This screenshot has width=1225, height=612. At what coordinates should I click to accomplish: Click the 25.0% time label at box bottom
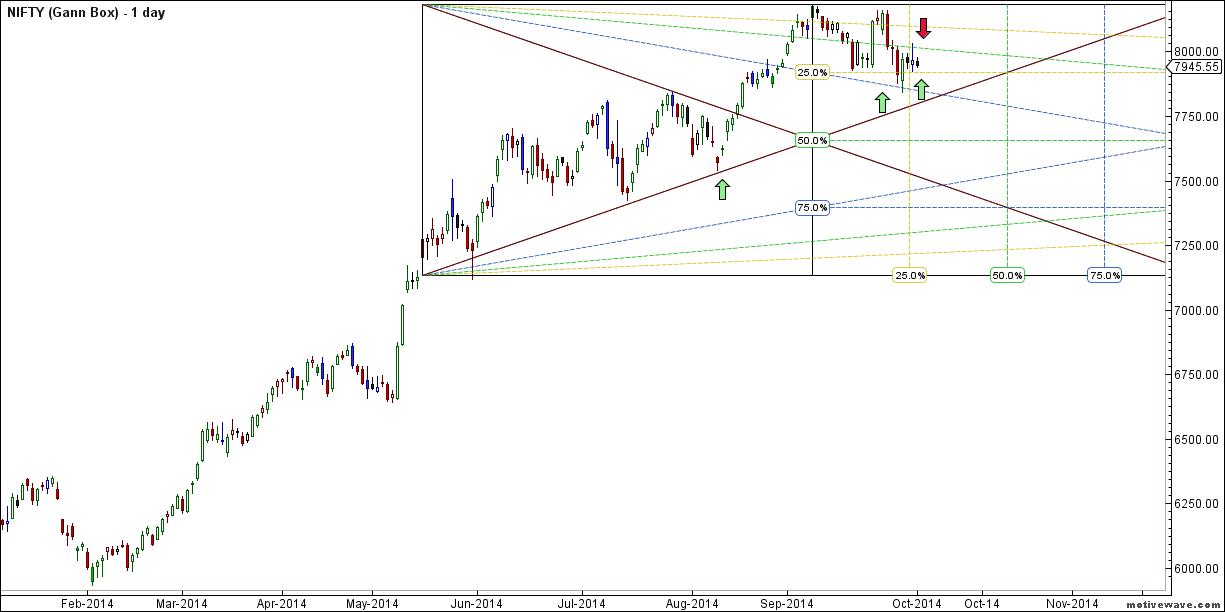909,275
